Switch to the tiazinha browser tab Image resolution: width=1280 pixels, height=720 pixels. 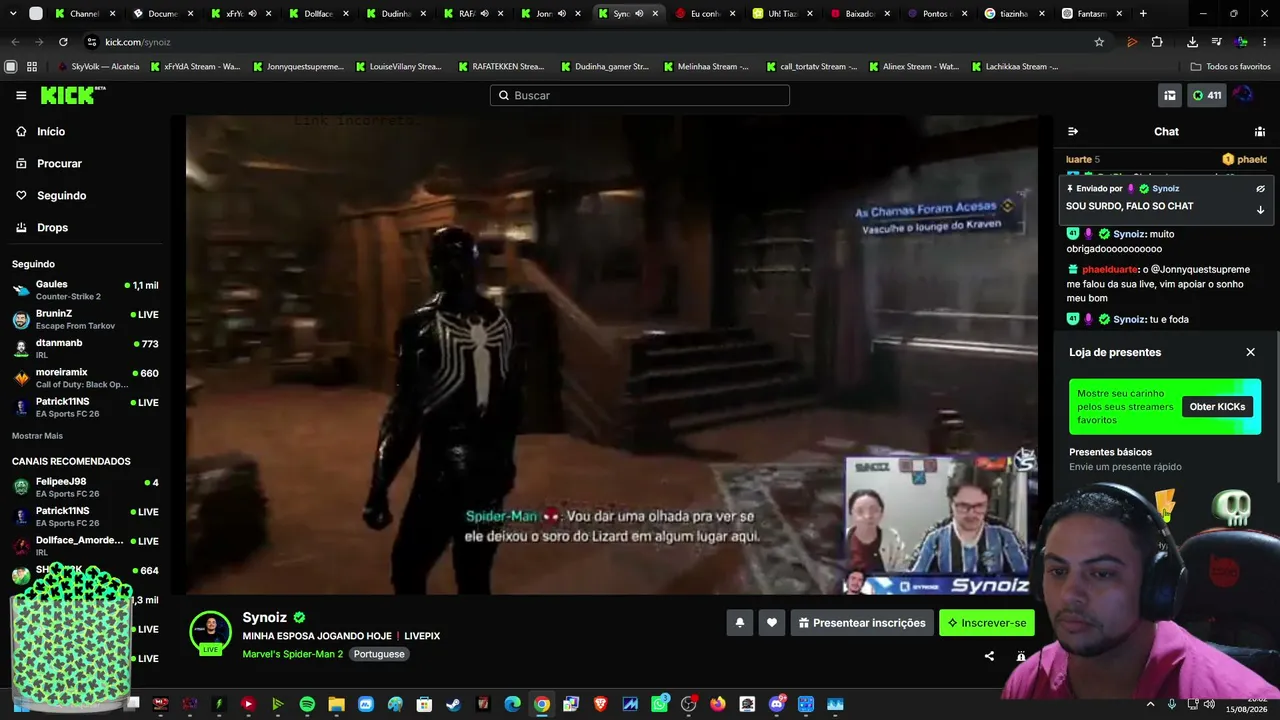1016,14
